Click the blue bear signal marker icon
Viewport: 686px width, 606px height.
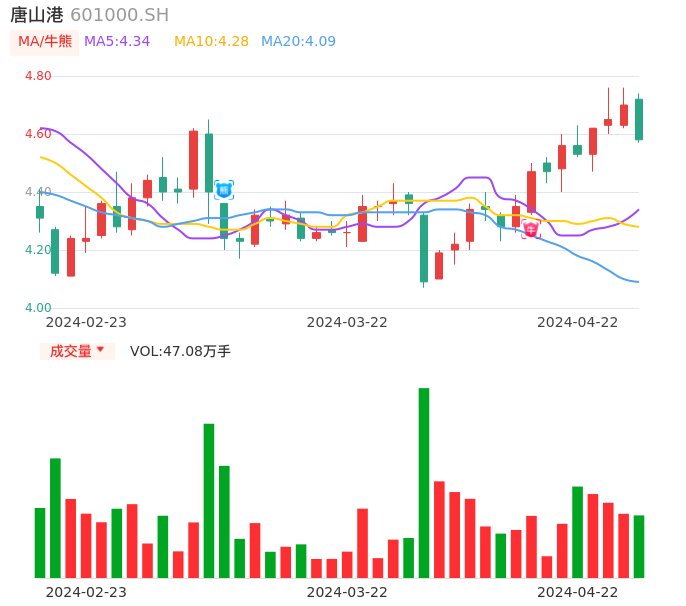pyautogui.click(x=224, y=190)
